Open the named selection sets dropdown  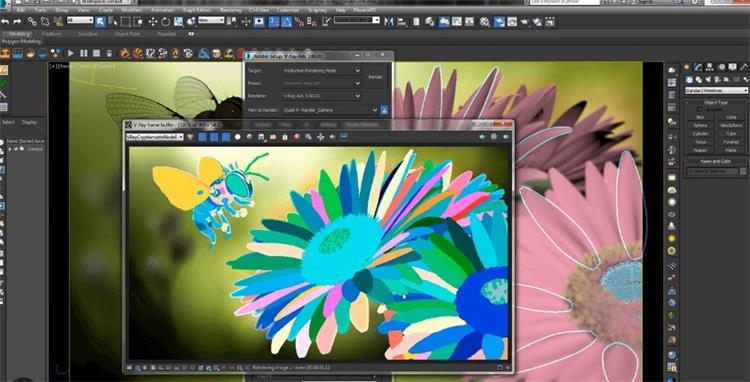(357, 20)
